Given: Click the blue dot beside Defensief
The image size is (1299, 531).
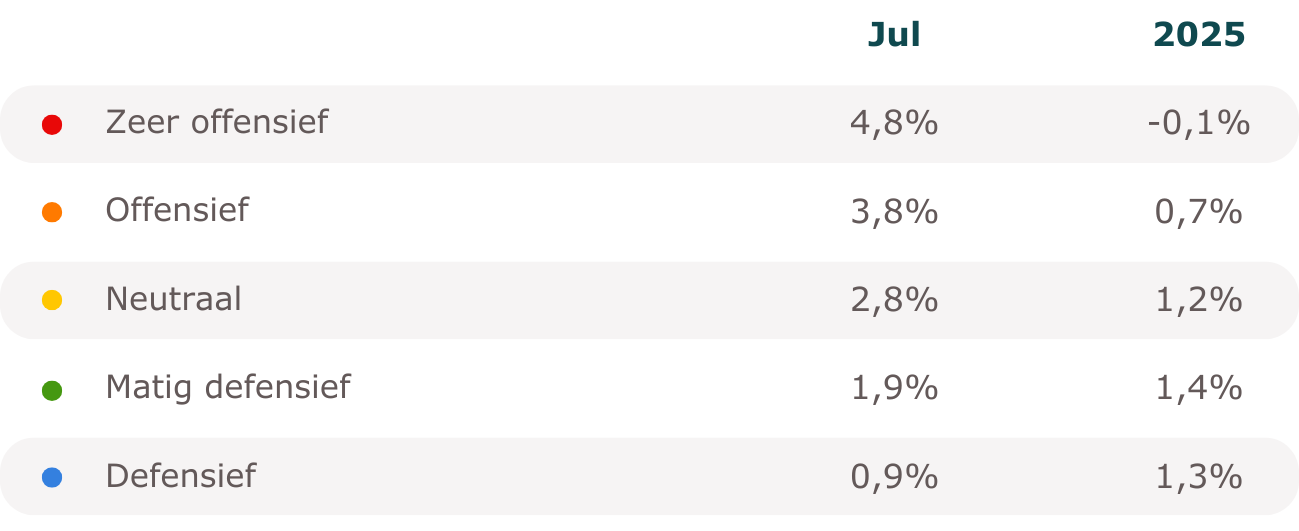Looking at the screenshot, I should pyautogui.click(x=52, y=478).
